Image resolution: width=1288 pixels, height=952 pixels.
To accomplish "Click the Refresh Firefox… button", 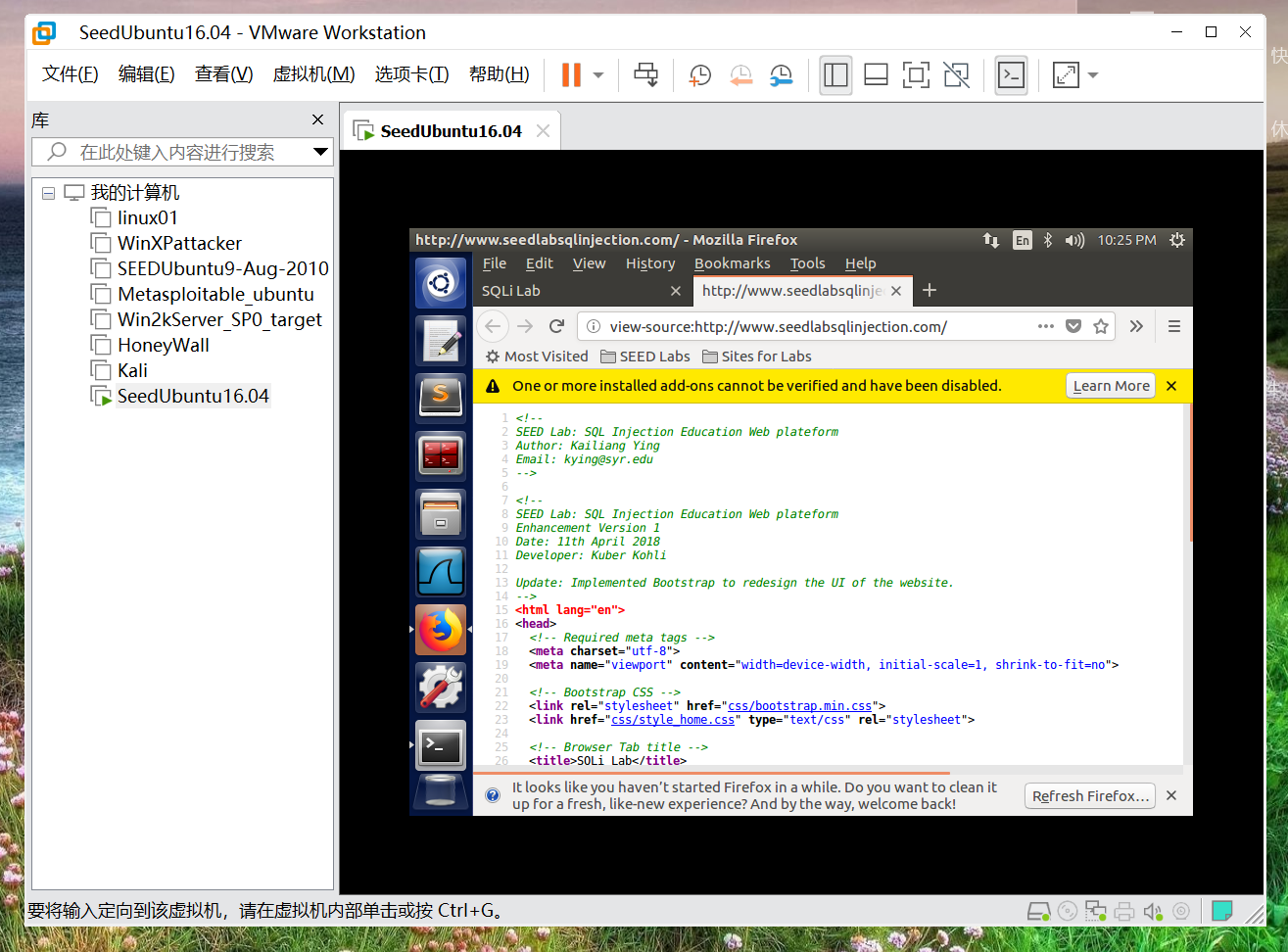I will tap(1090, 796).
